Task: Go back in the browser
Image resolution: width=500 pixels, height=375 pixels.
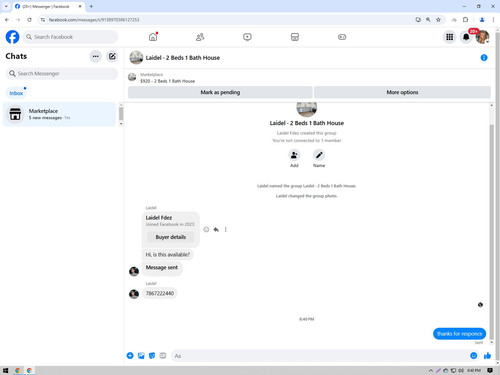Action: (7, 20)
